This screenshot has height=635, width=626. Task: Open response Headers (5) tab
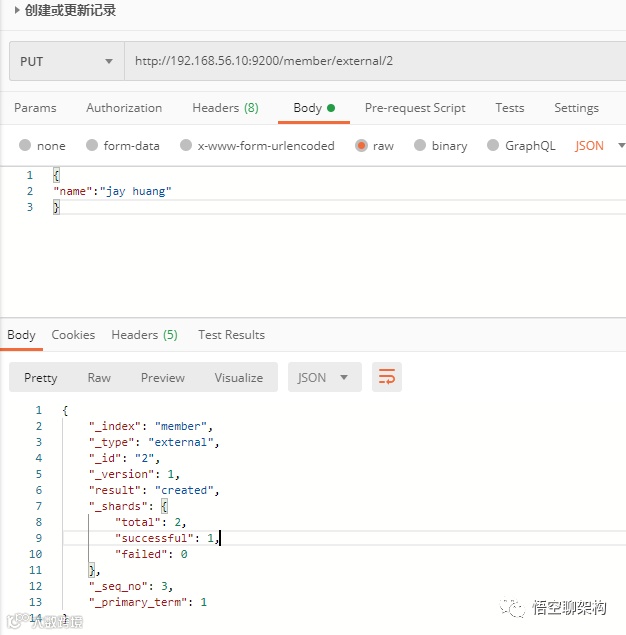[x=145, y=335]
